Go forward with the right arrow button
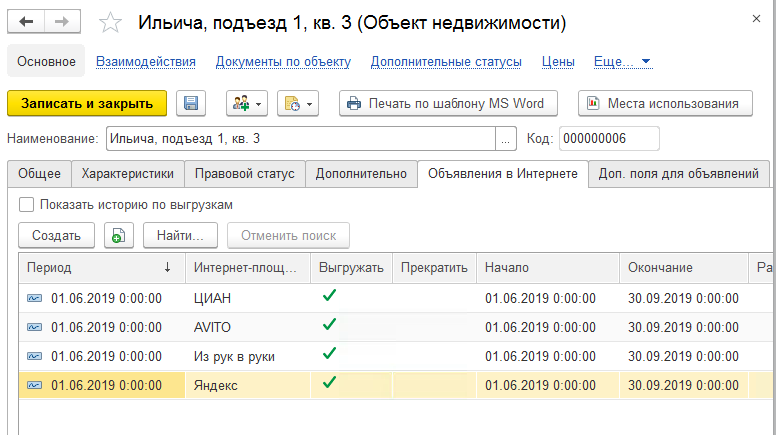 click(62, 22)
